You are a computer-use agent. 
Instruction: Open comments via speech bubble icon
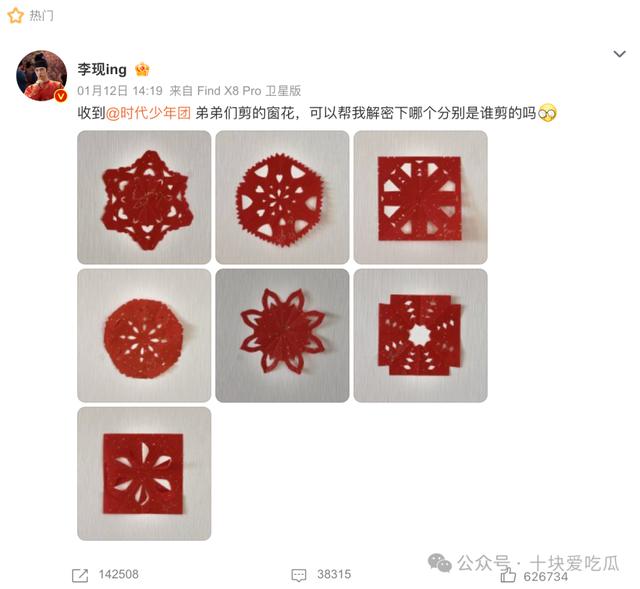pyautogui.click(x=299, y=575)
